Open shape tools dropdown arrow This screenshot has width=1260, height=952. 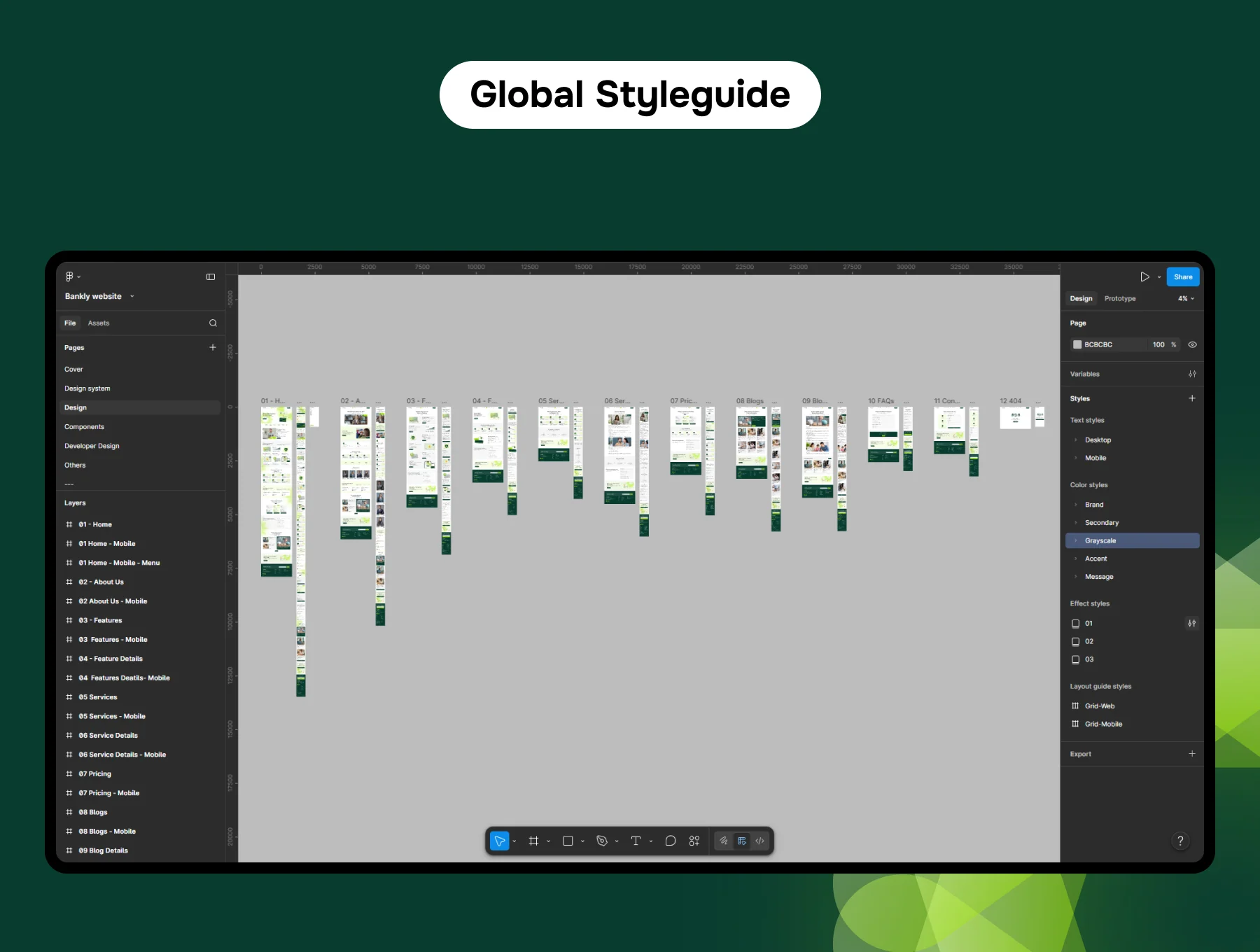582,841
